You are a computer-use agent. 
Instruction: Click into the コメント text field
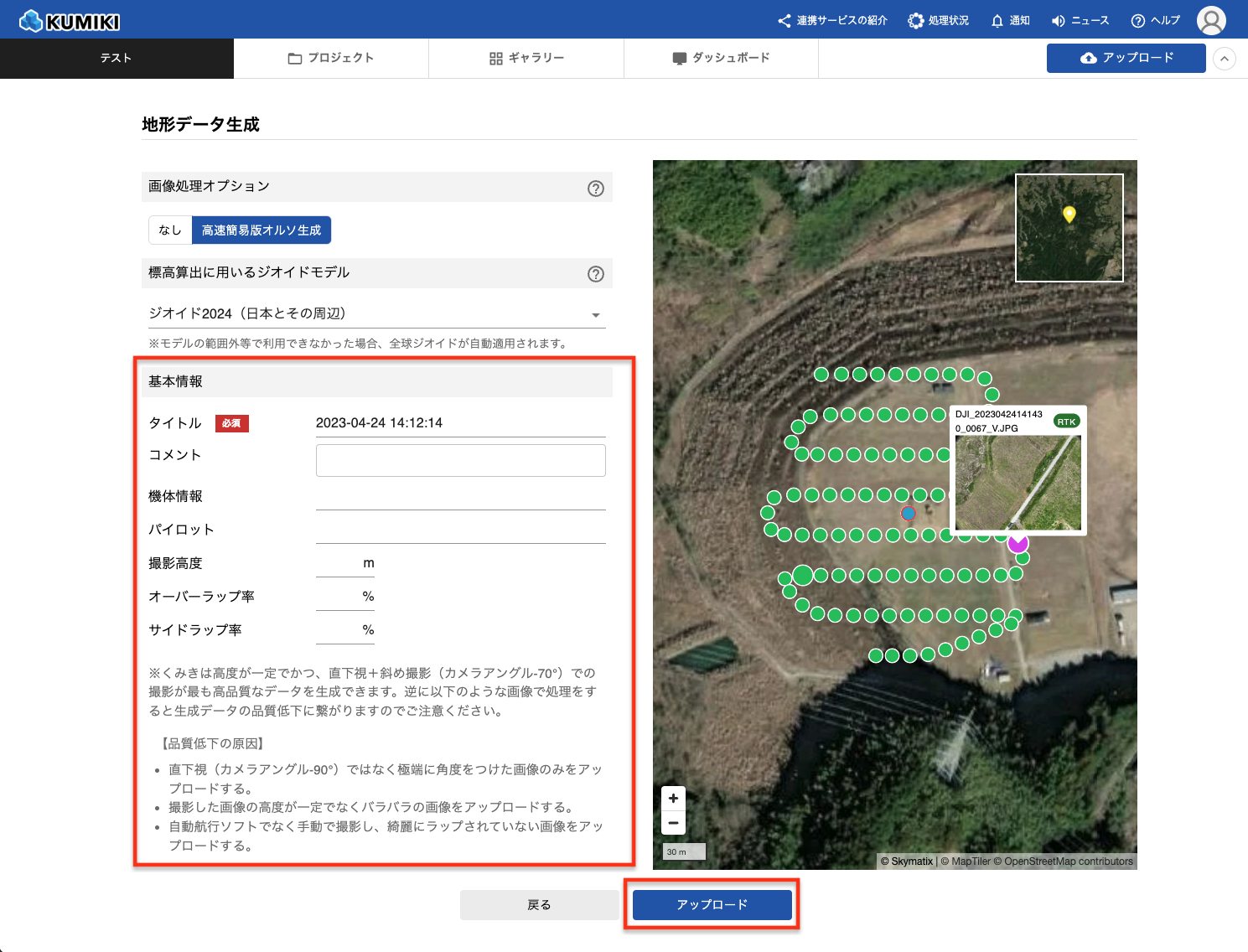coord(460,460)
